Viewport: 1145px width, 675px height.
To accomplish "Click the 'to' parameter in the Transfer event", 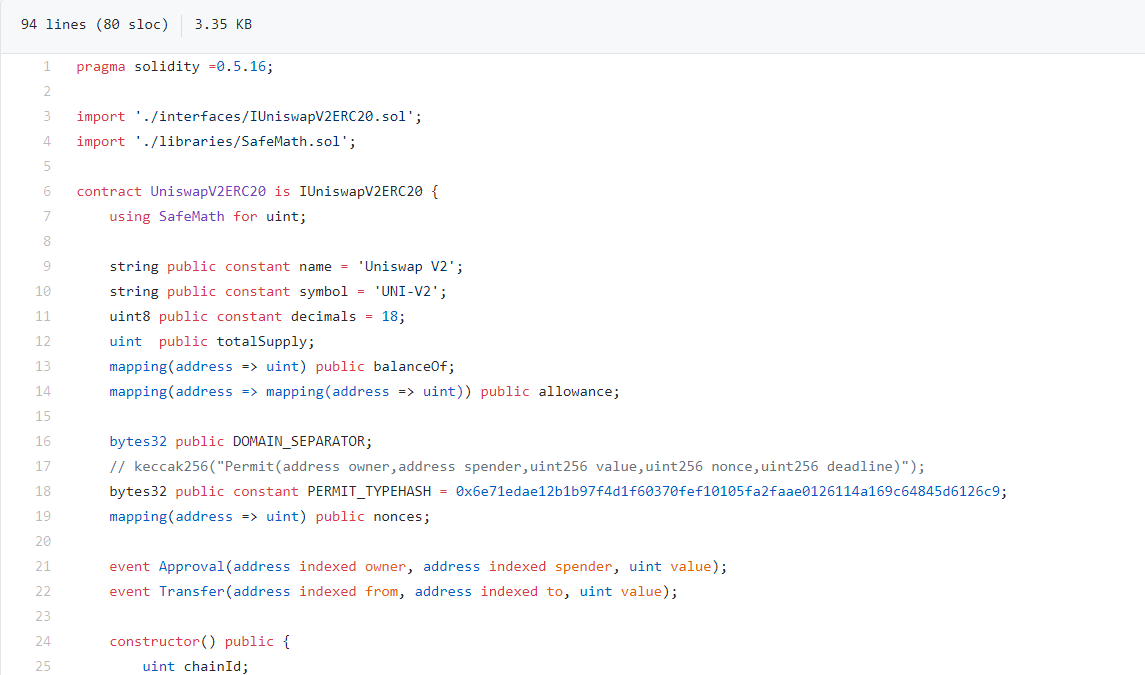I will [555, 592].
